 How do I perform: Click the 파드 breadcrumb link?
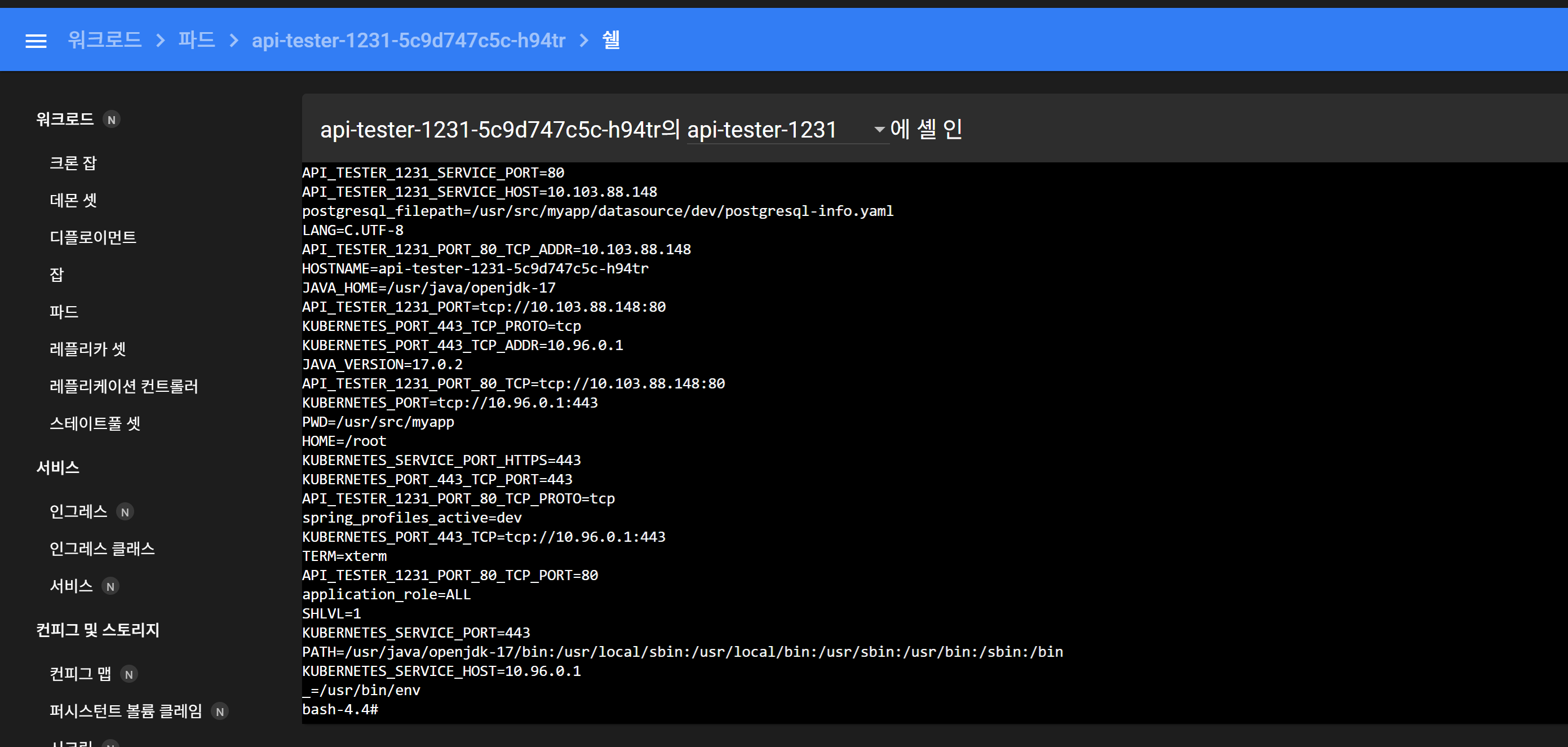197,40
